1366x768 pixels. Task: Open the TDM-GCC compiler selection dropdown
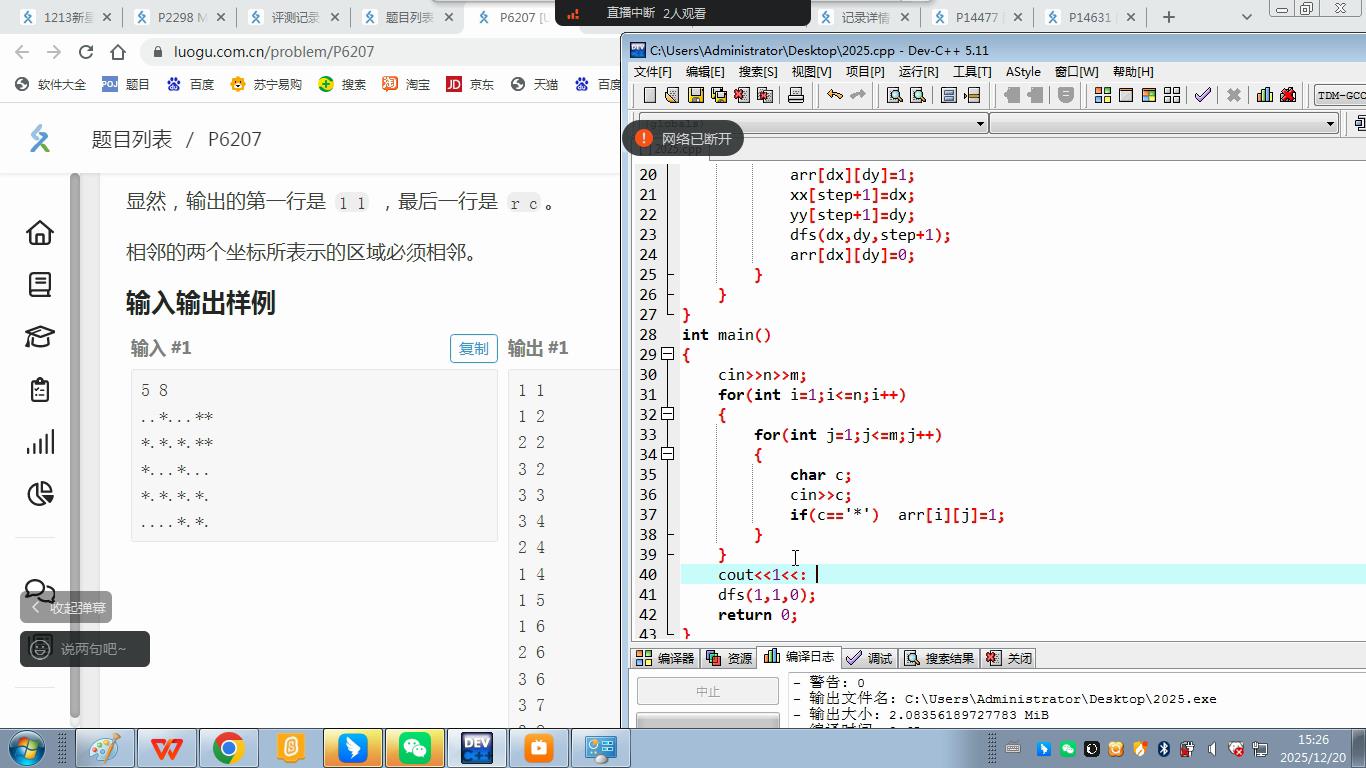pyautogui.click(x=1340, y=95)
